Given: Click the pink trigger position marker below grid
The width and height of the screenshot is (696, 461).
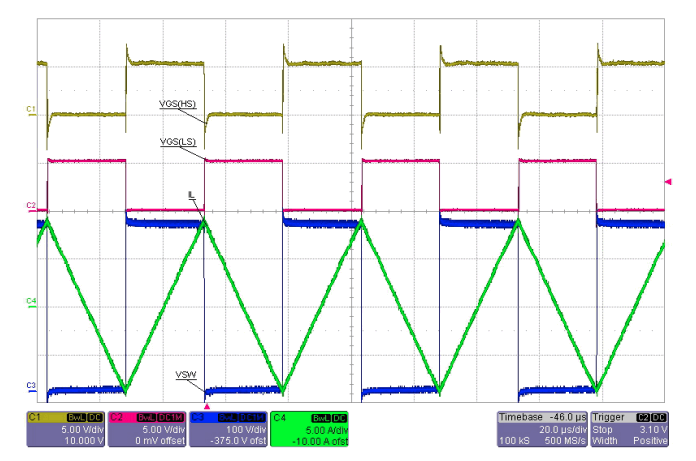Looking at the screenshot, I should [207, 406].
